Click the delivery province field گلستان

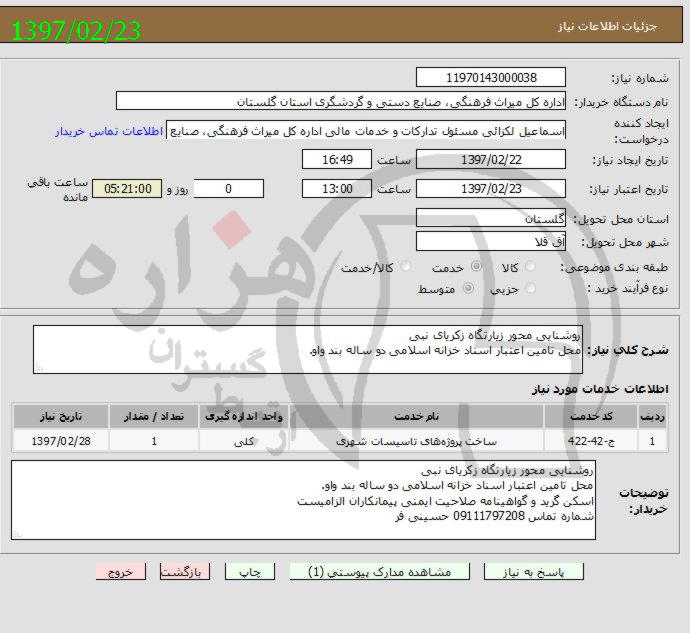491,218
